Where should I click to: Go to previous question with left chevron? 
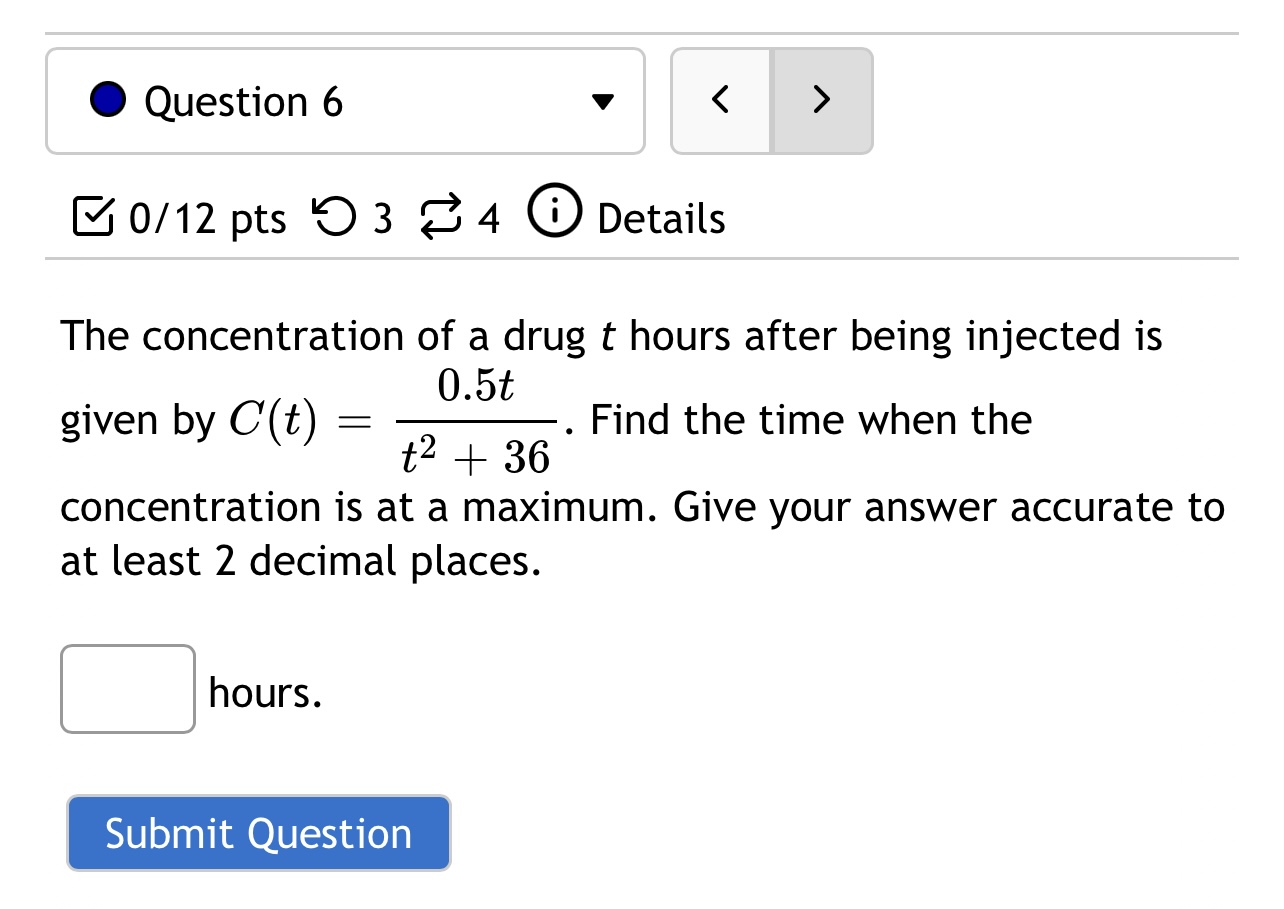(x=721, y=100)
